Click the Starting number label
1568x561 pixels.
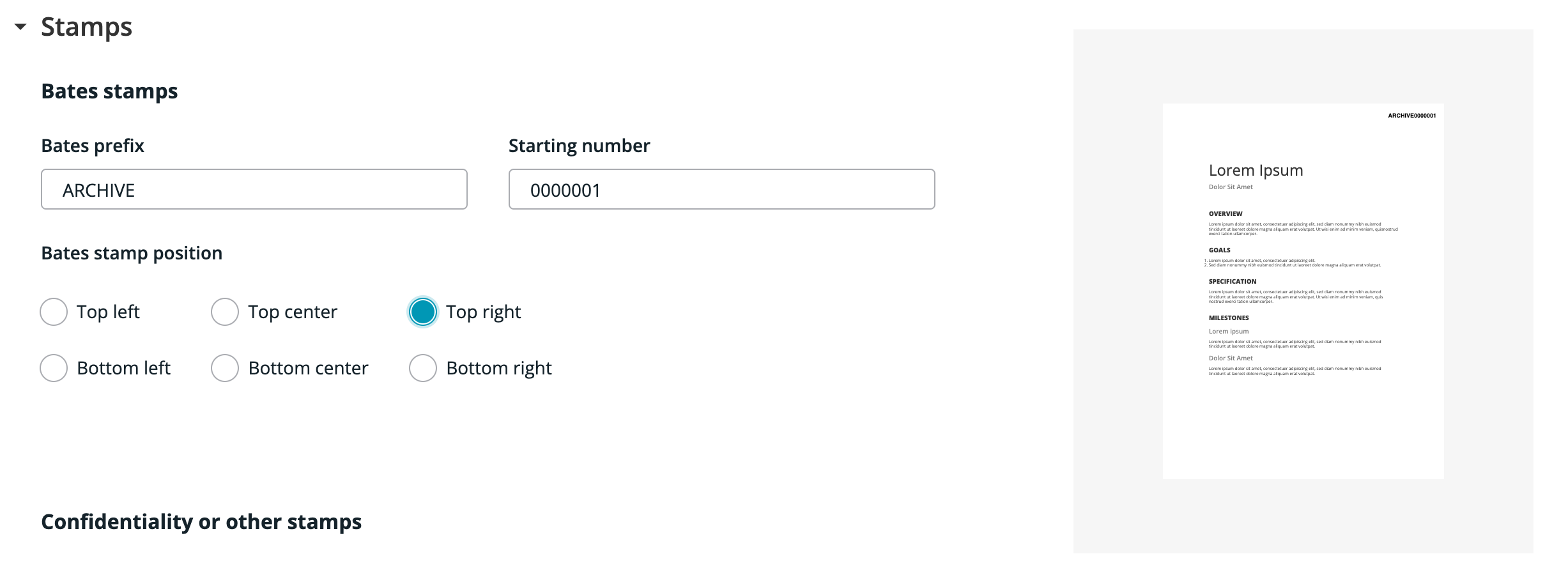point(579,146)
